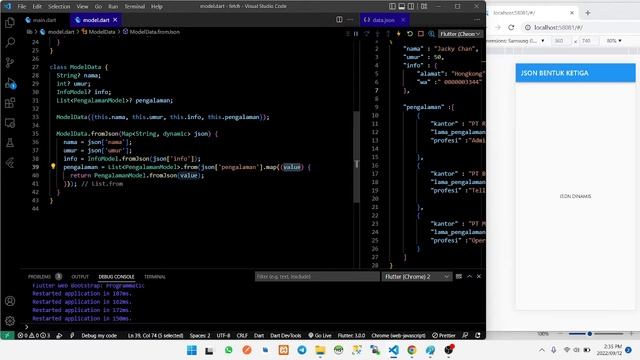640x360 pixels.
Task: Open the Terminal menu
Action: tap(134, 7)
